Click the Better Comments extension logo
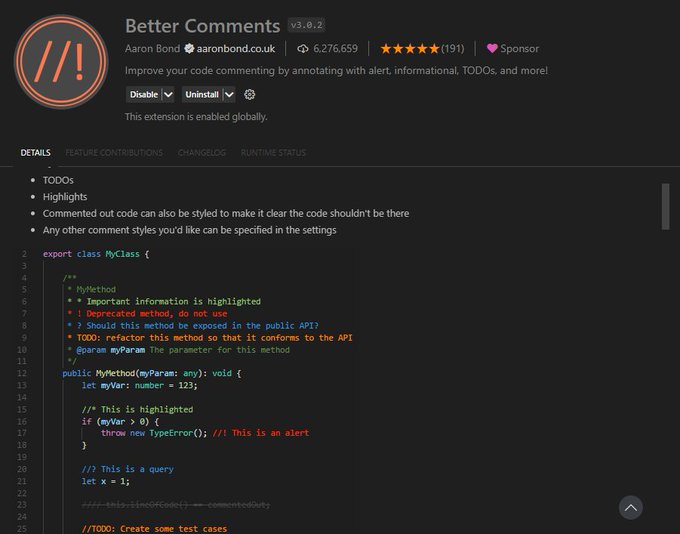 [61, 61]
